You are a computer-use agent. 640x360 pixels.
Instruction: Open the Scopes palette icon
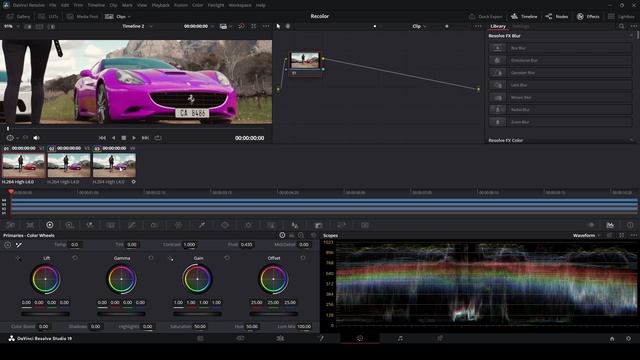pyautogui.click(x=610, y=225)
